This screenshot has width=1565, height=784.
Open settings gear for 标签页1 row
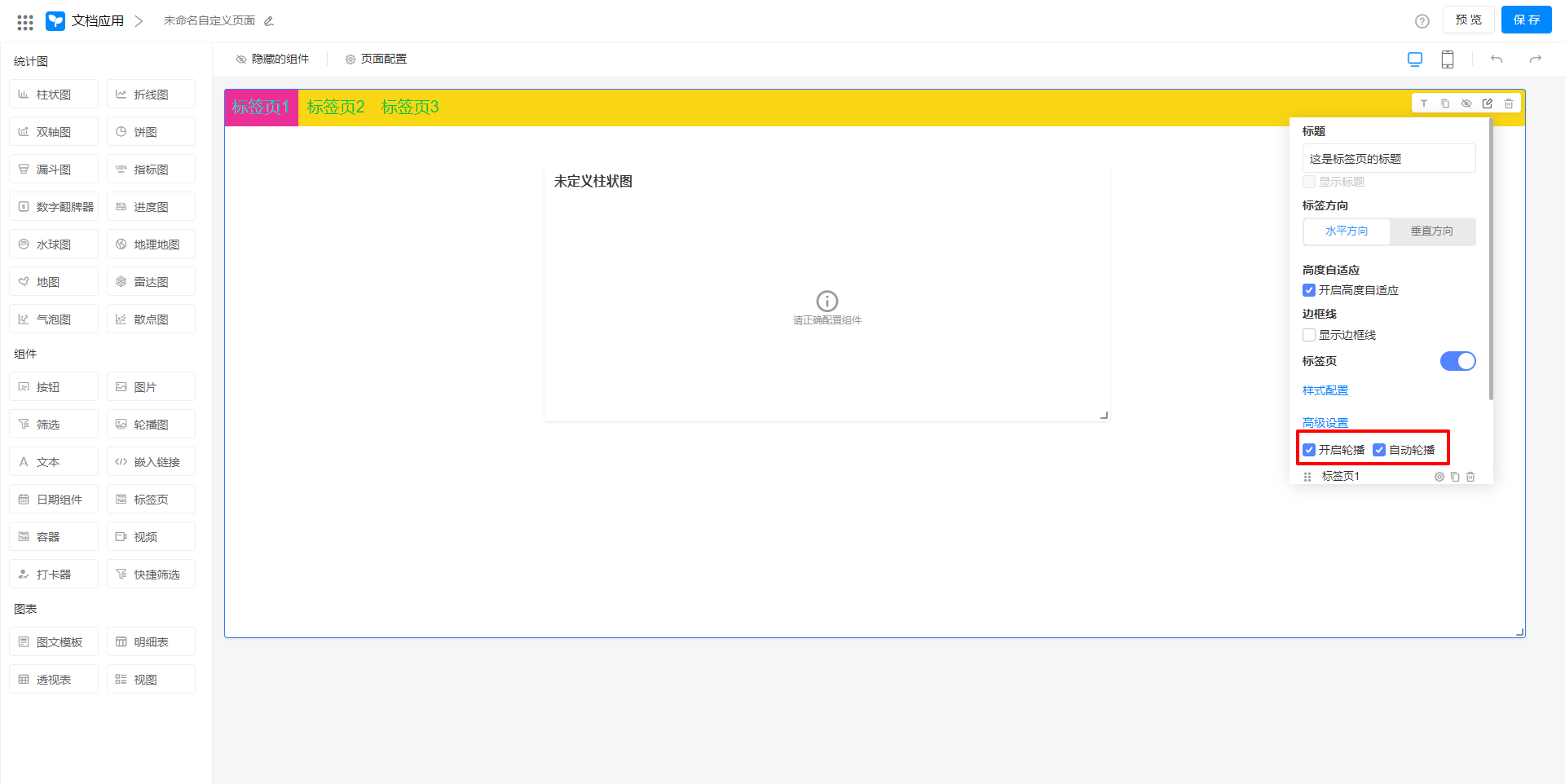coord(1439,477)
